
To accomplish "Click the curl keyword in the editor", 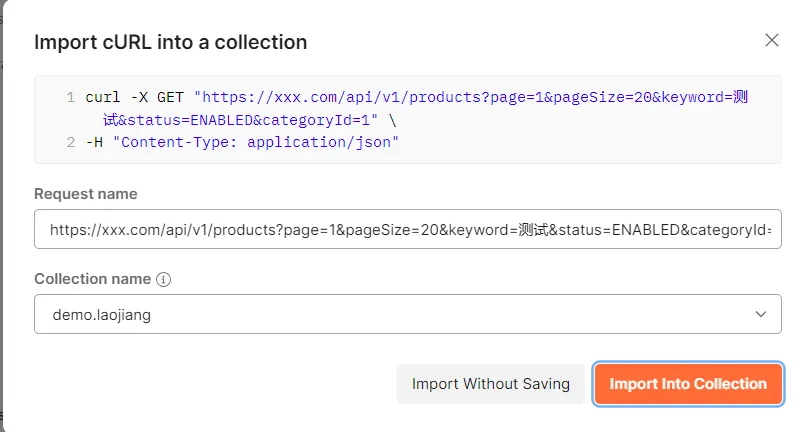I will [102, 98].
